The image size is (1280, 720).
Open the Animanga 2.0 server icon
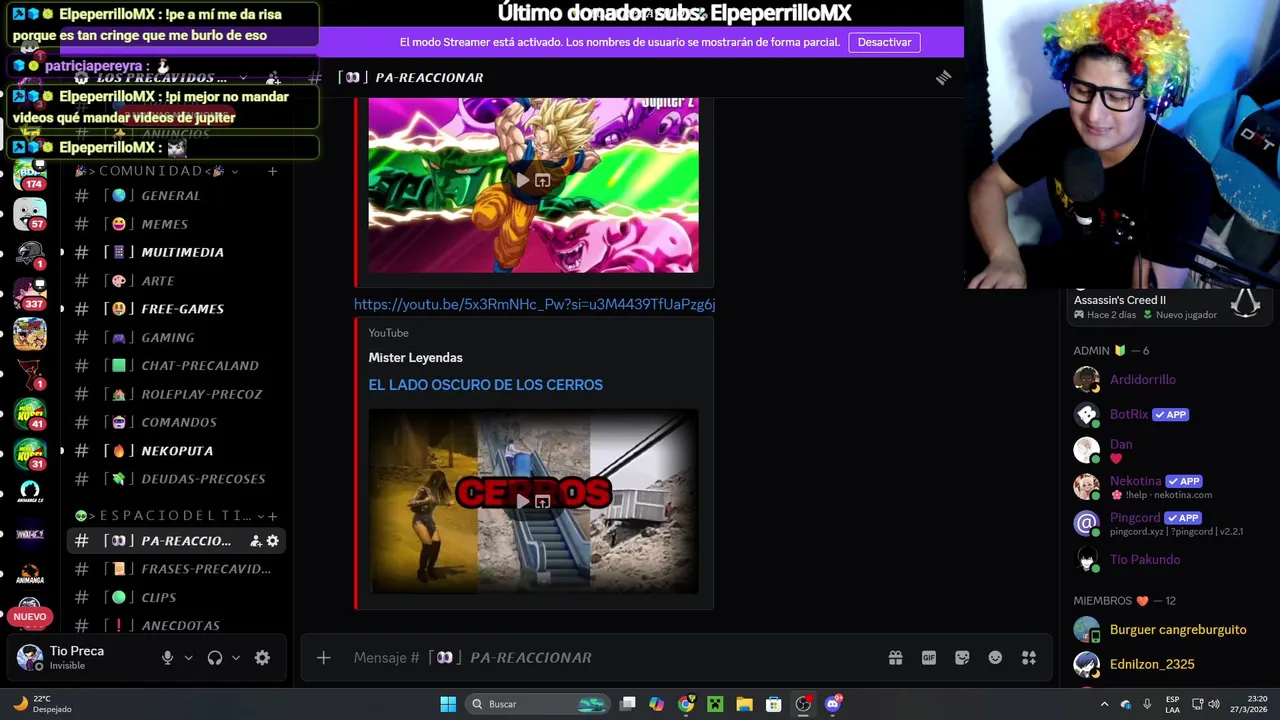click(30, 493)
